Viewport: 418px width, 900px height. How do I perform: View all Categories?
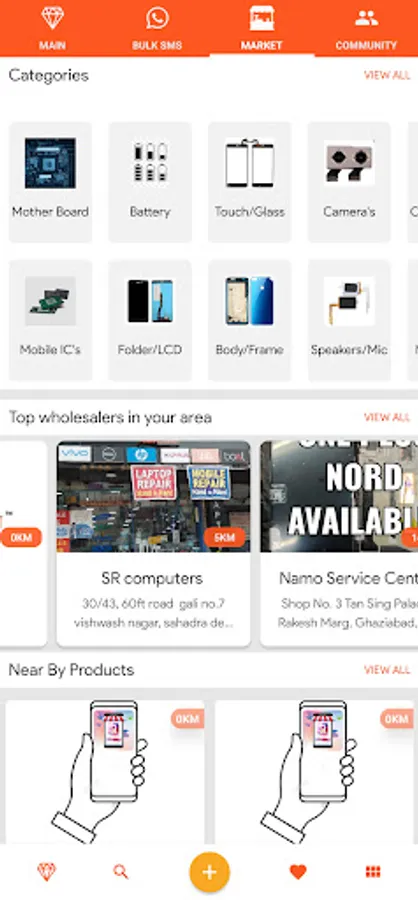(x=387, y=75)
